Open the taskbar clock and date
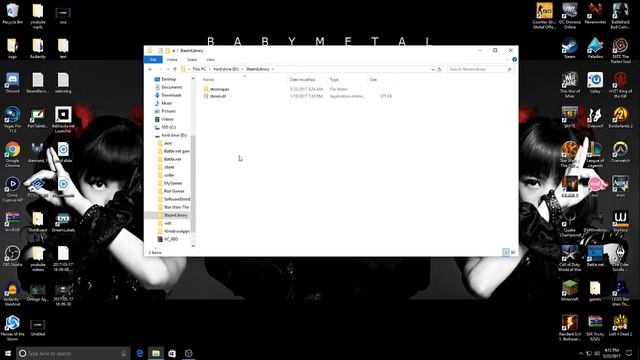 pyautogui.click(x=611, y=353)
